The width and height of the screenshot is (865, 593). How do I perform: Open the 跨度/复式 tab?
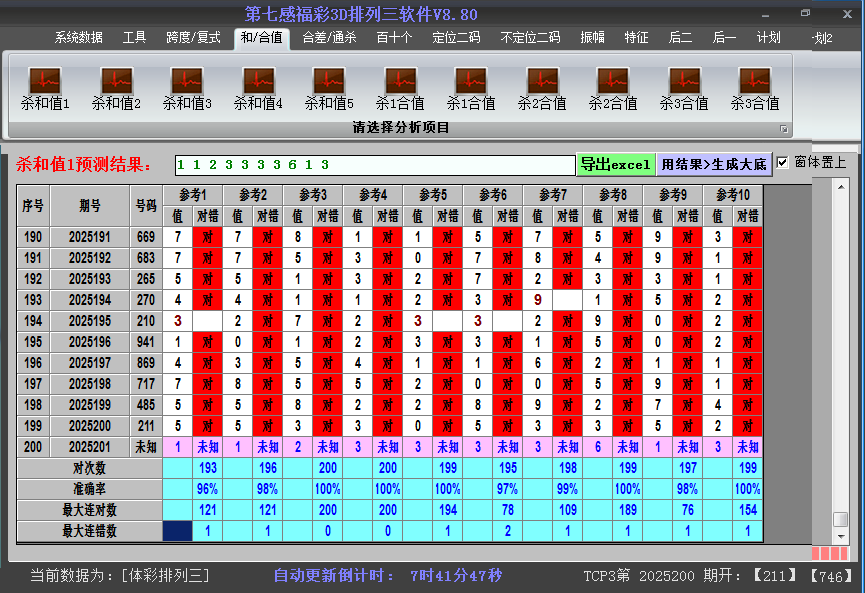[x=193, y=38]
